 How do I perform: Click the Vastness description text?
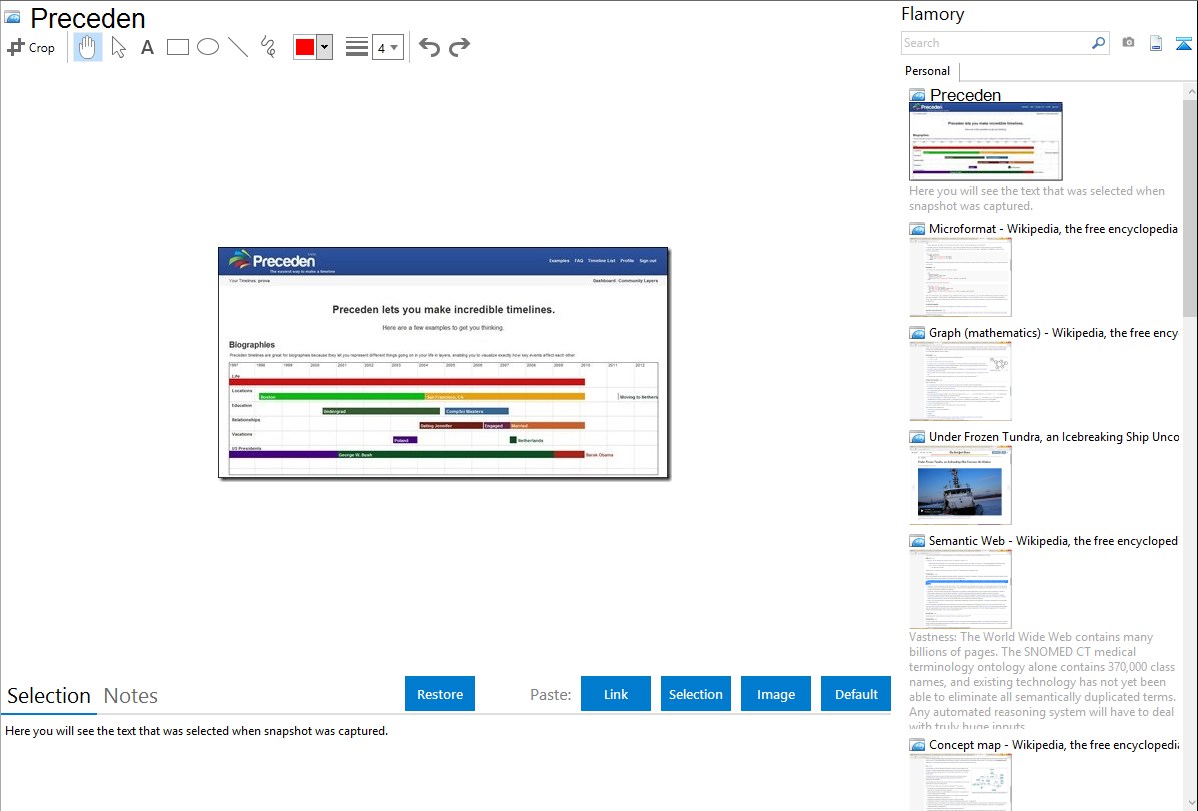point(1042,681)
